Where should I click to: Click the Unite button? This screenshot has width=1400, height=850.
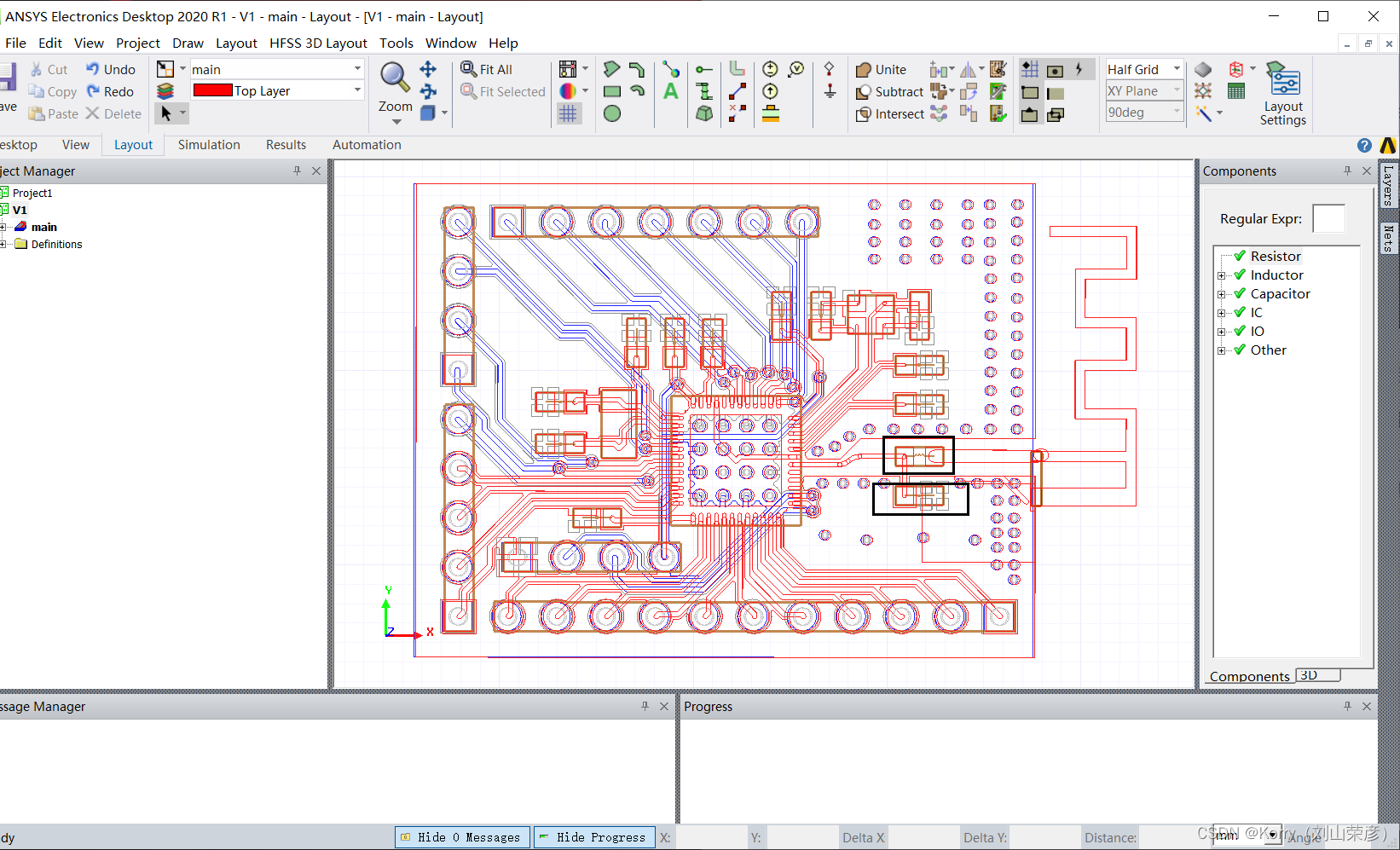click(x=881, y=69)
